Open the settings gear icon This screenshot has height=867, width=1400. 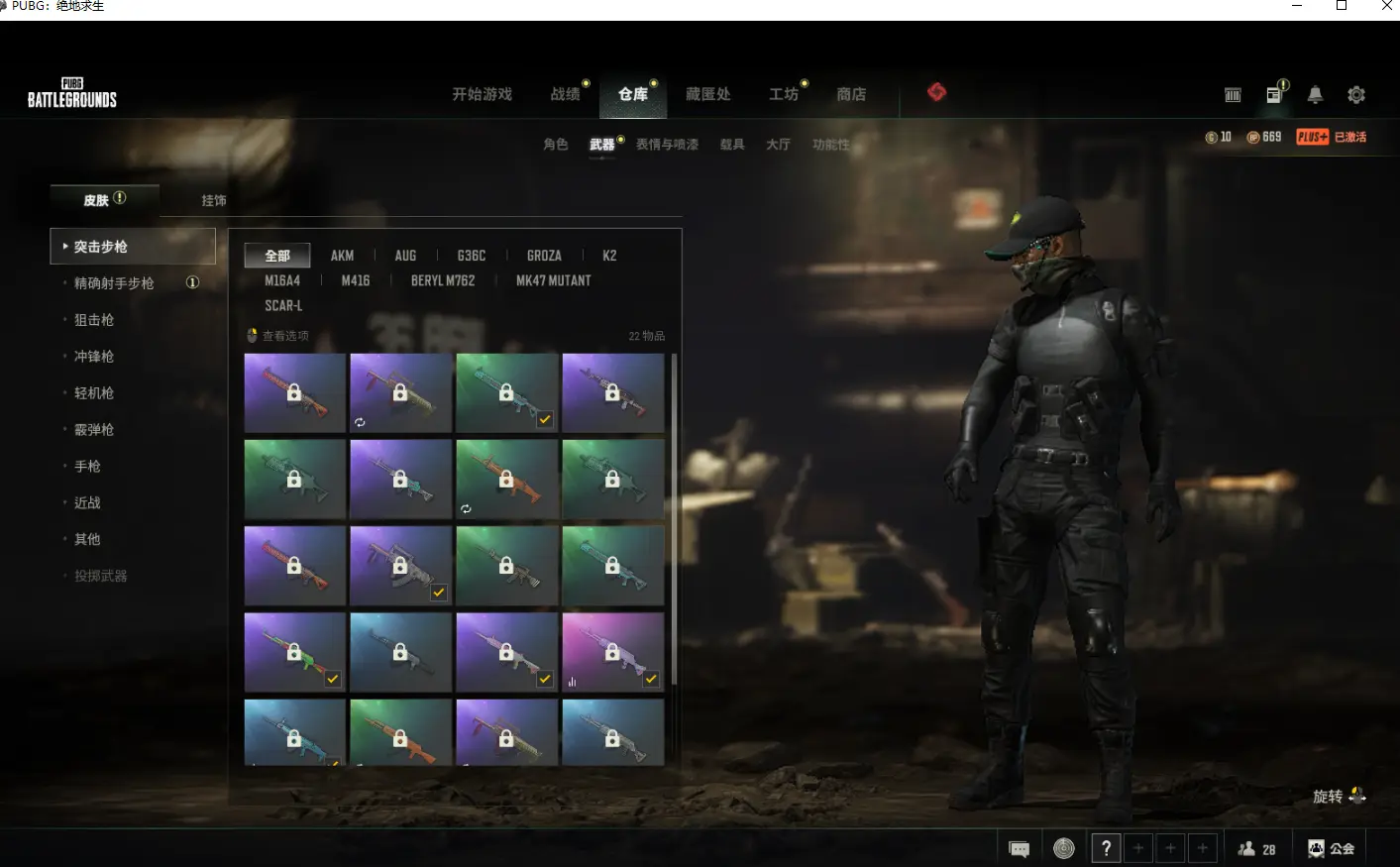tap(1356, 95)
